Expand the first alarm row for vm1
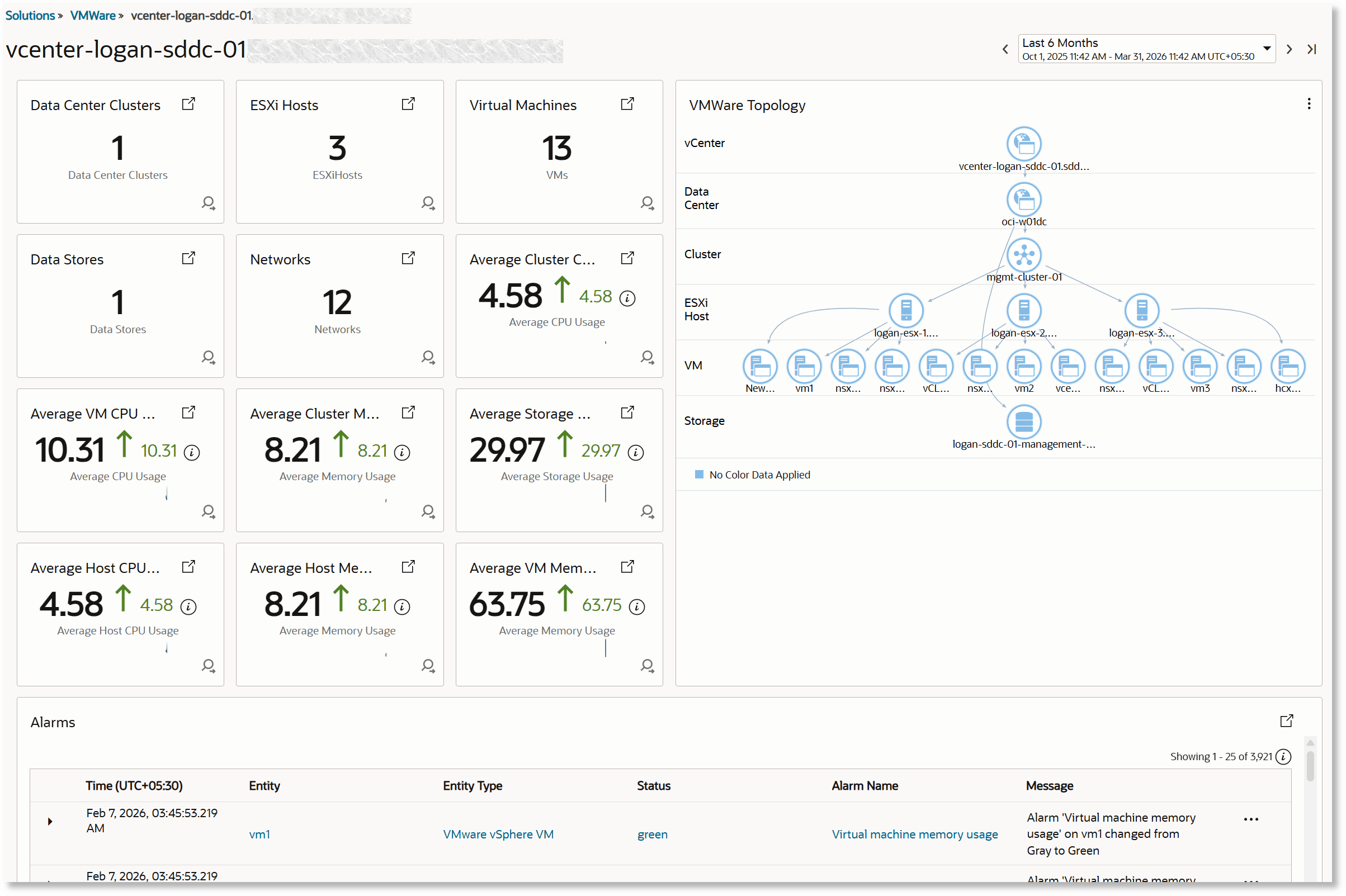The image size is (1346, 896). coord(50,821)
